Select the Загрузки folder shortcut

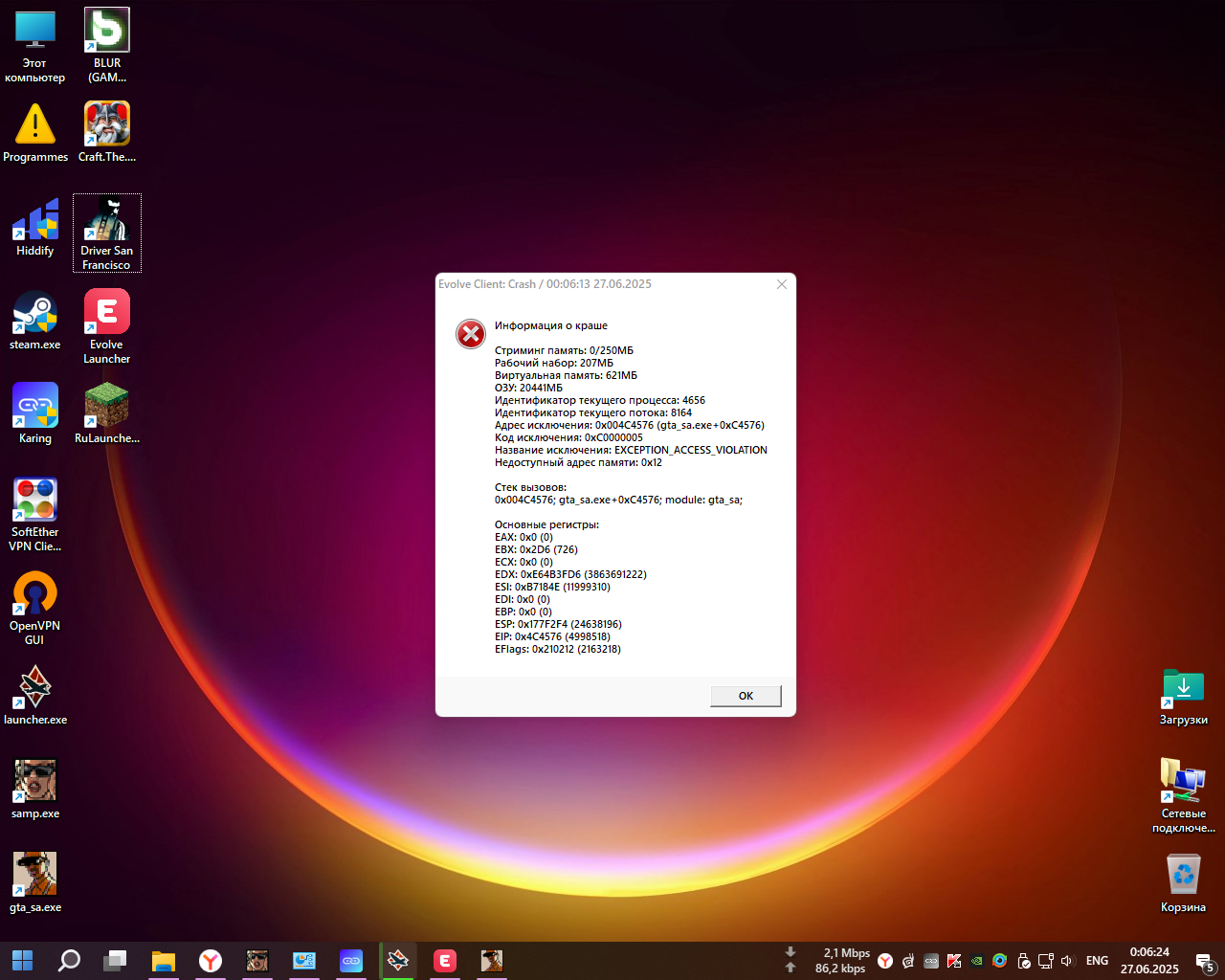coord(1184,698)
